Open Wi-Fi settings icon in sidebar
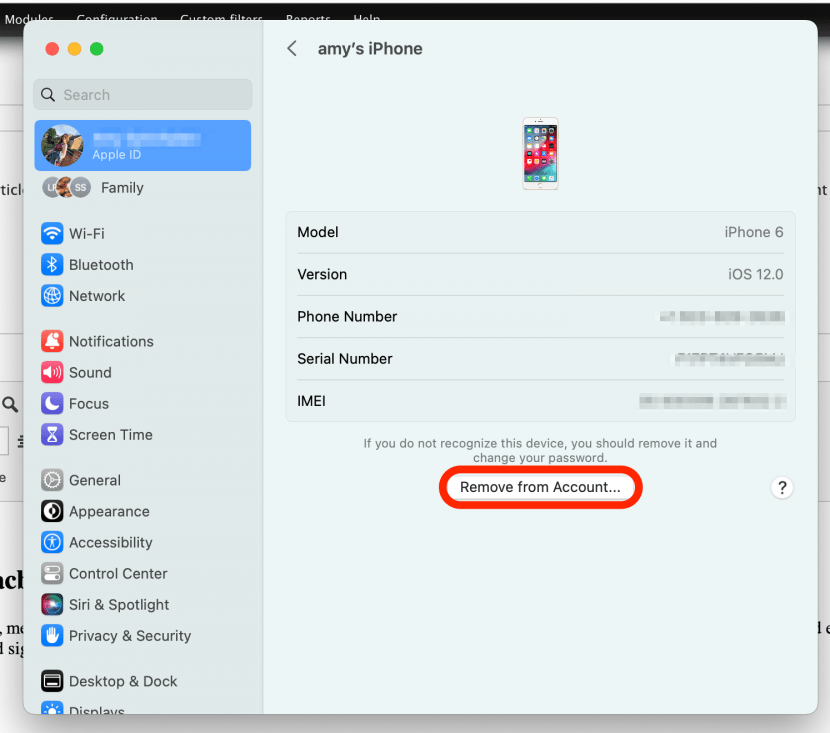830x733 pixels. [52, 234]
